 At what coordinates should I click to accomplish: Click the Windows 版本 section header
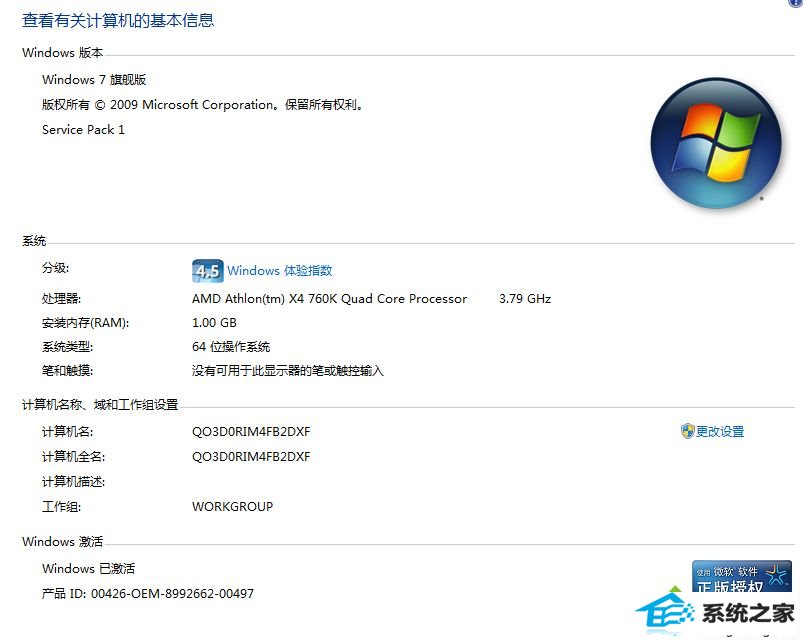pos(62,52)
